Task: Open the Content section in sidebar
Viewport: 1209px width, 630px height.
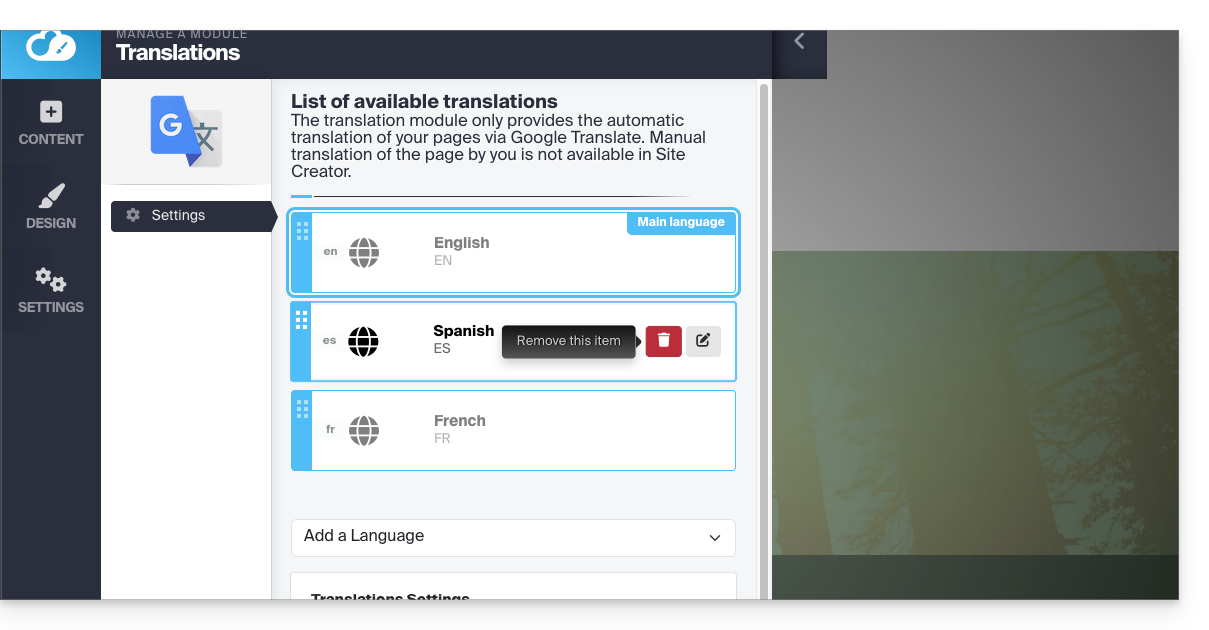Action: [51, 123]
